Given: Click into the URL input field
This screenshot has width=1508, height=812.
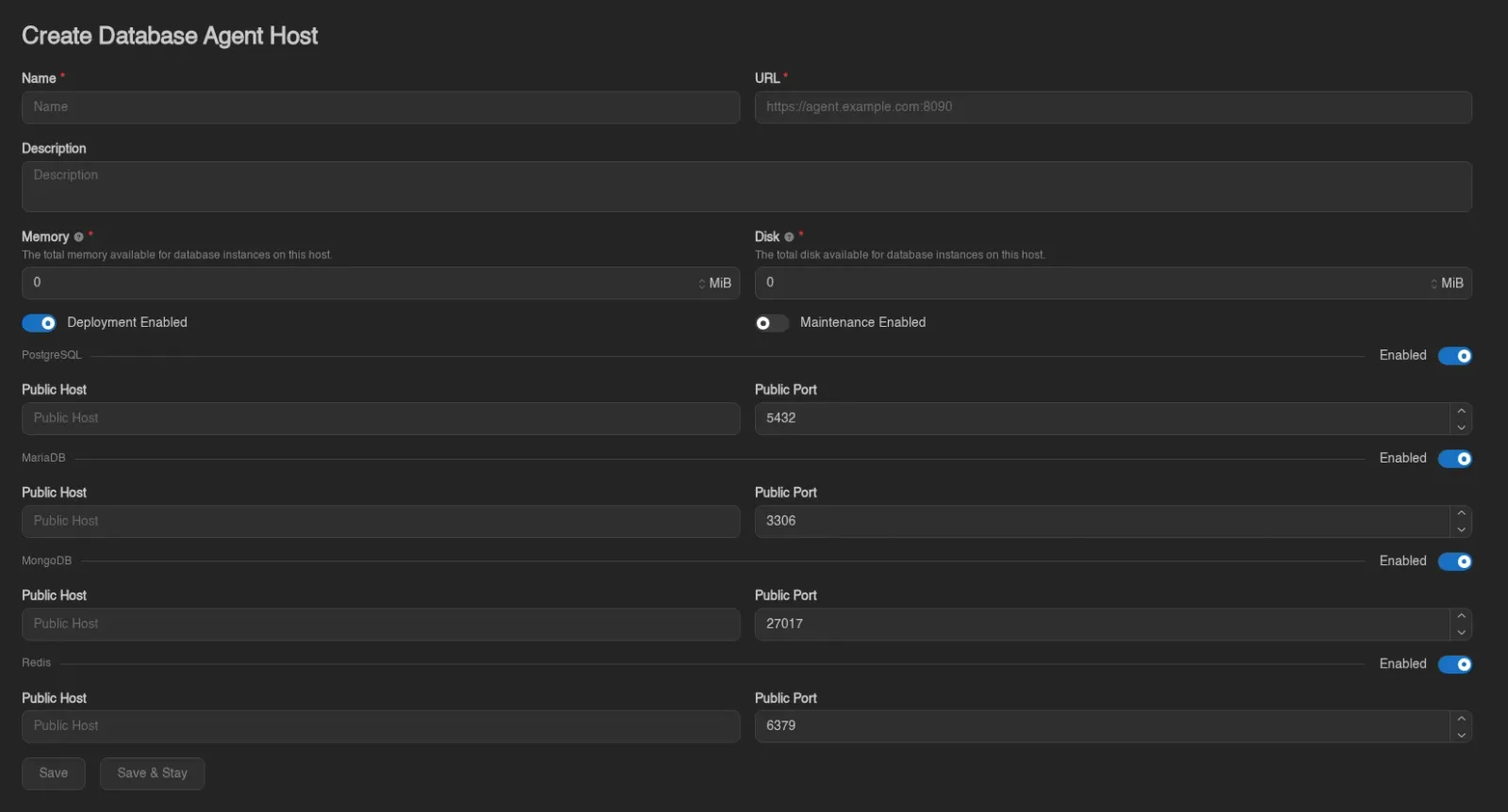Looking at the screenshot, I should [1113, 107].
